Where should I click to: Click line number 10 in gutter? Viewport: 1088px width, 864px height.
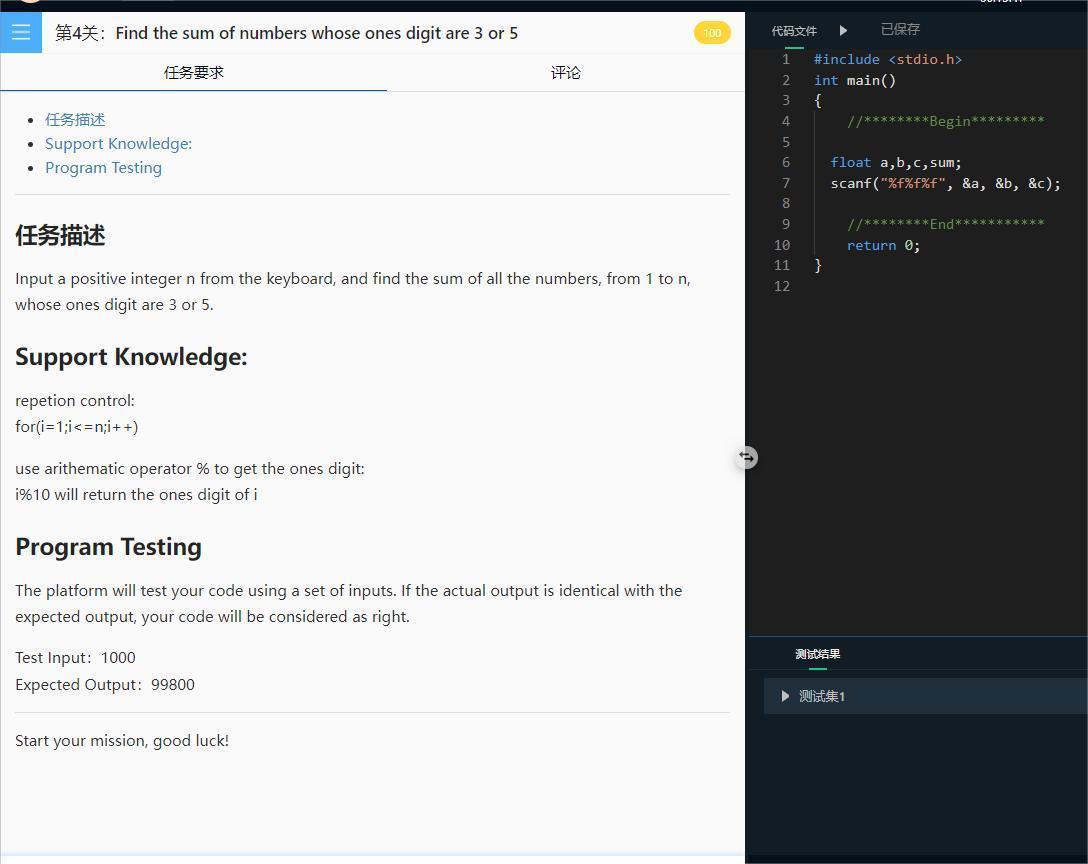pyautogui.click(x=782, y=245)
